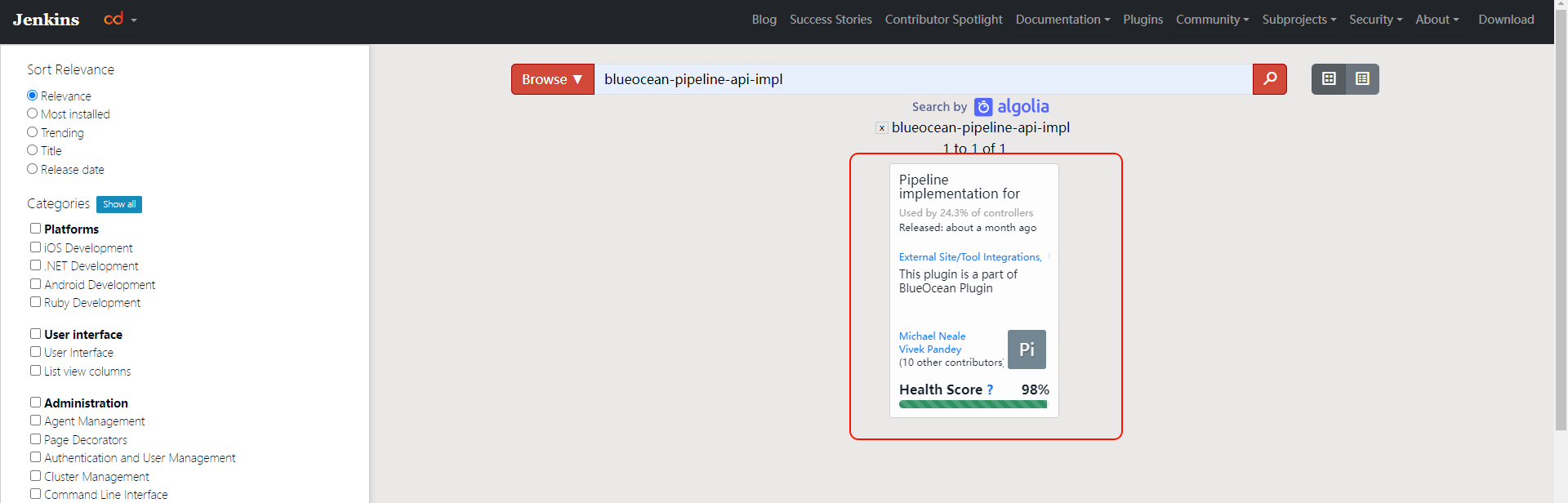Click 'Used by 24.3% of controllers' text
Image resolution: width=1568 pixels, height=503 pixels.
pos(966,213)
